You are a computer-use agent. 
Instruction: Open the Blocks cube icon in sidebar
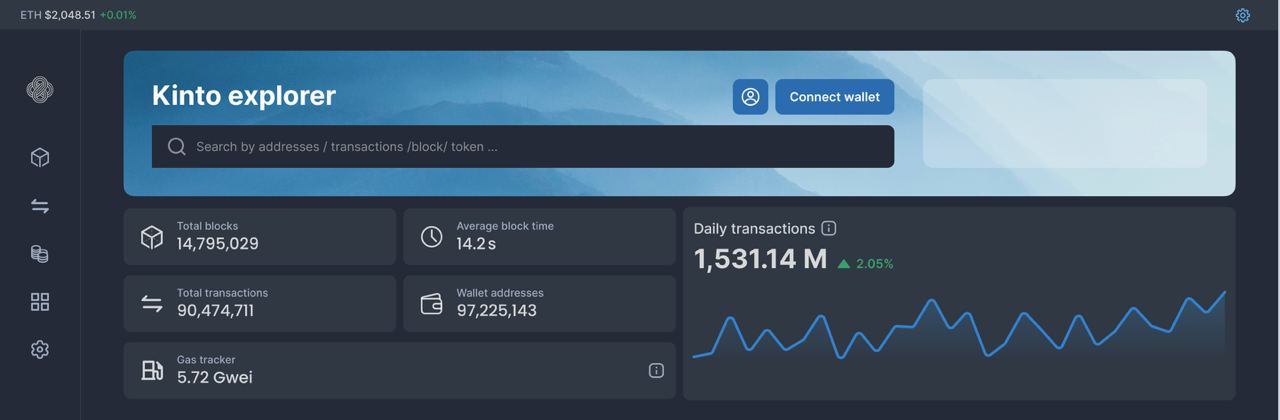[40, 158]
